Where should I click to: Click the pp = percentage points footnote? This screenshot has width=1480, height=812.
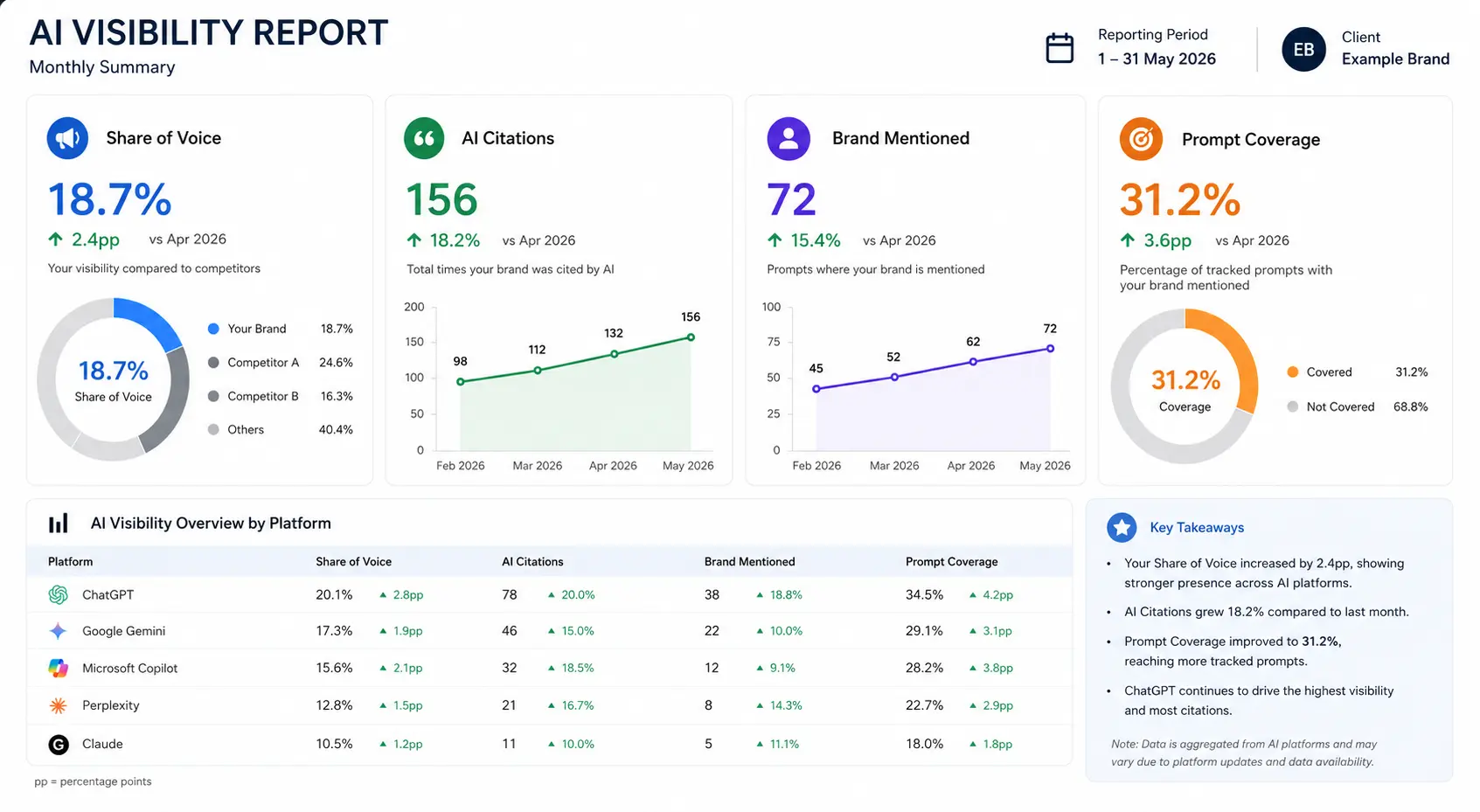coord(93,781)
